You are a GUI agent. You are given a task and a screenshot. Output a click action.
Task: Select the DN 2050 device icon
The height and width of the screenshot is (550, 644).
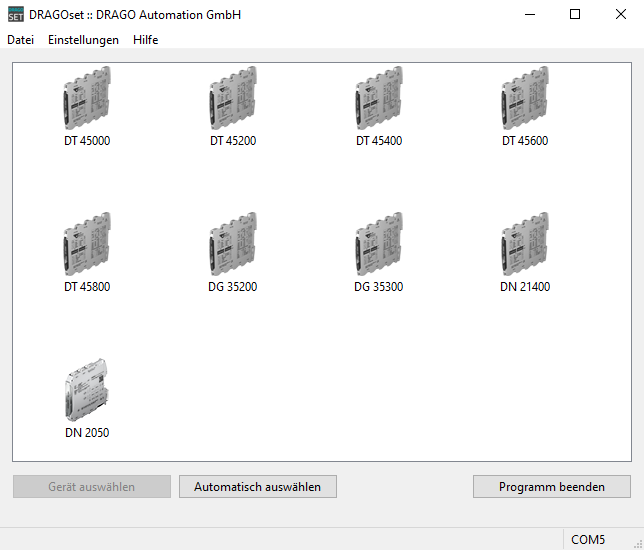click(x=87, y=390)
